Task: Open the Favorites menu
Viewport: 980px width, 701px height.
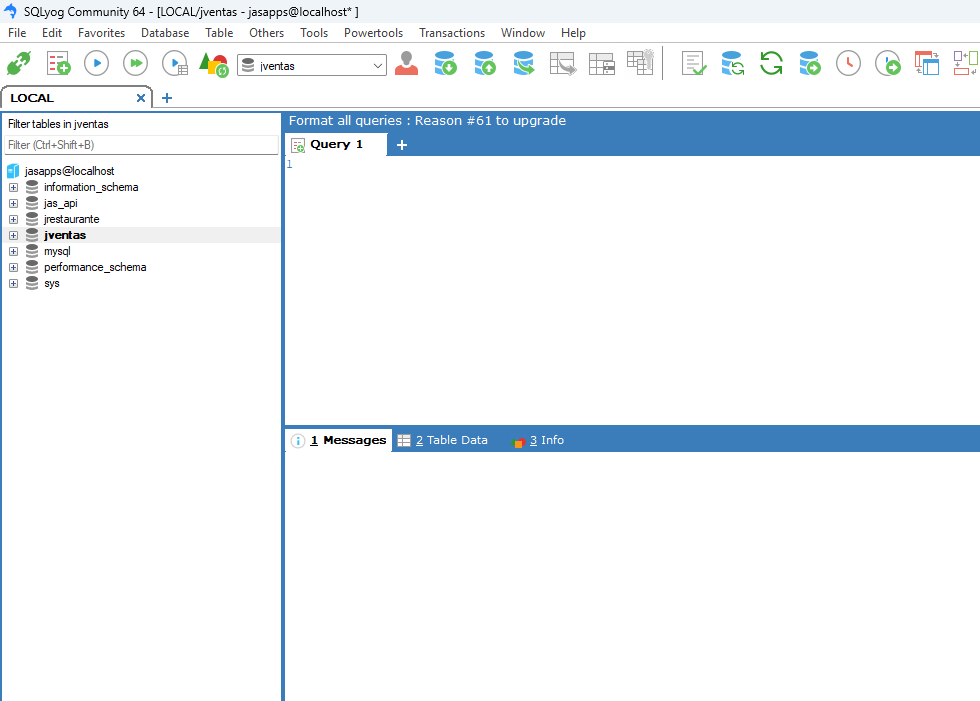Action: (x=101, y=32)
